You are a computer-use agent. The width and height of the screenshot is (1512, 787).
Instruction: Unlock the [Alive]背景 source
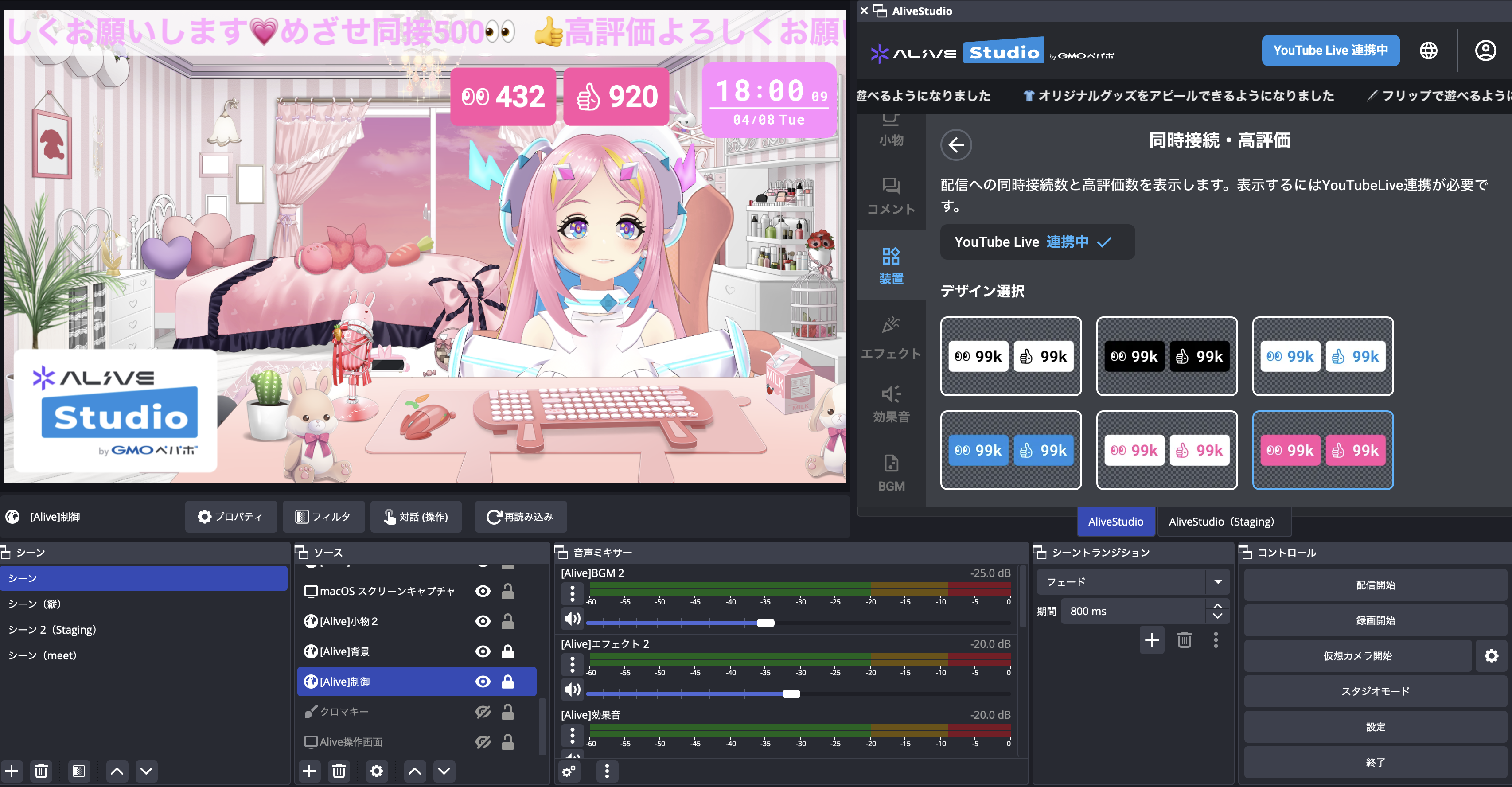pos(508,651)
